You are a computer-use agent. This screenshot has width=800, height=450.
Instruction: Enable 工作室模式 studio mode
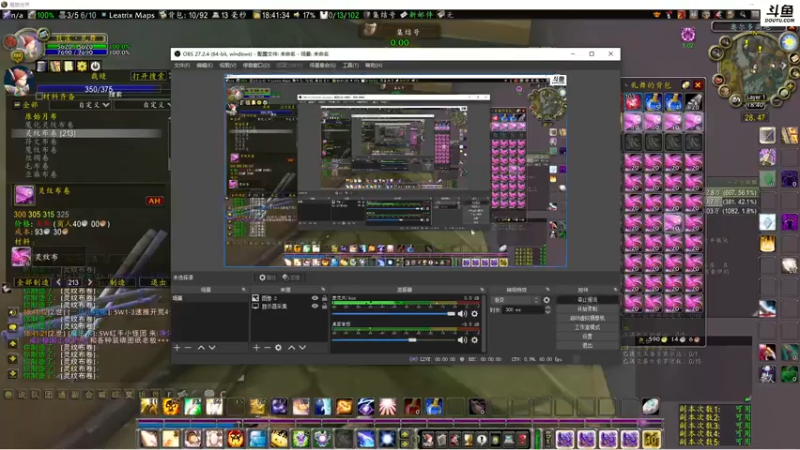pyautogui.click(x=587, y=327)
